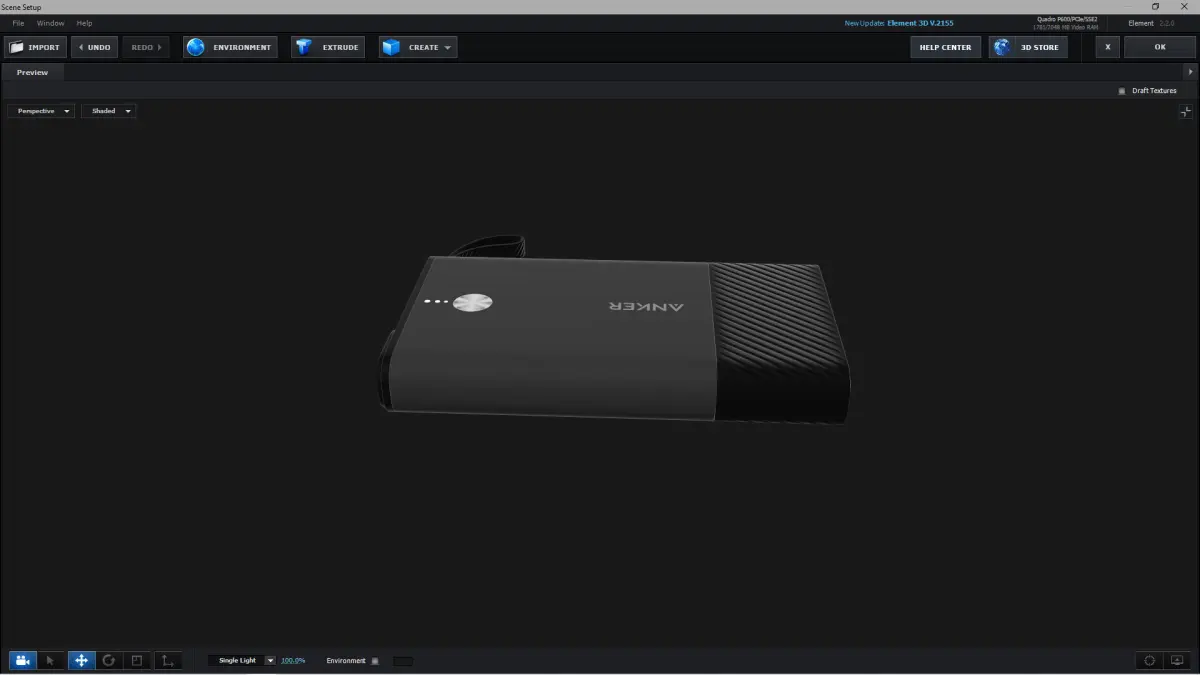Viewport: 1200px width, 675px height.
Task: Open the Single Light lighting dropdown
Action: (x=242, y=660)
